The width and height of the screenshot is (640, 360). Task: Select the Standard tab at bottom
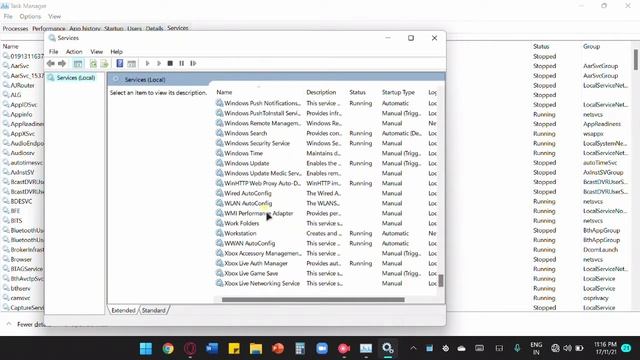coord(154,310)
